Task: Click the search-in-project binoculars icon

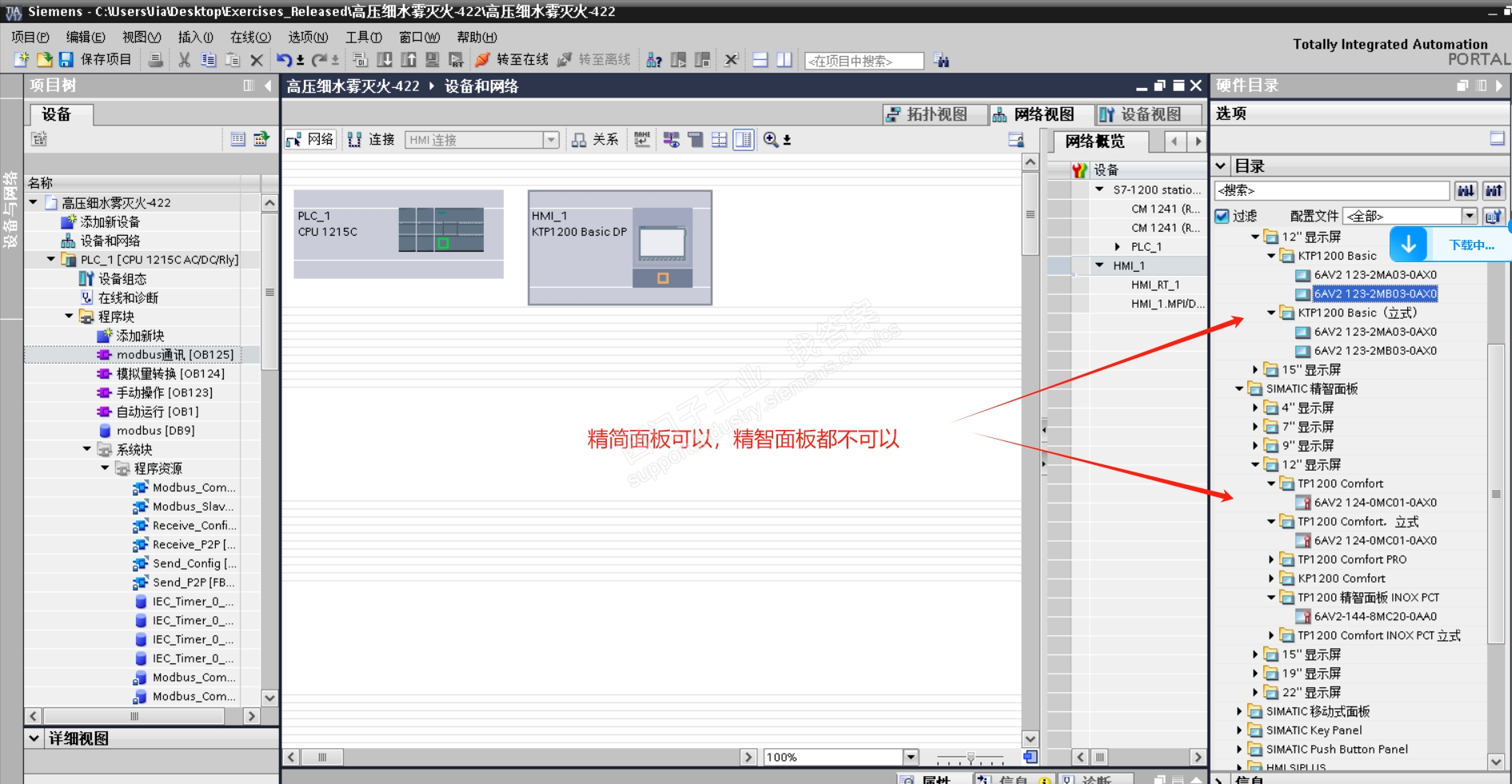Action: (941, 61)
